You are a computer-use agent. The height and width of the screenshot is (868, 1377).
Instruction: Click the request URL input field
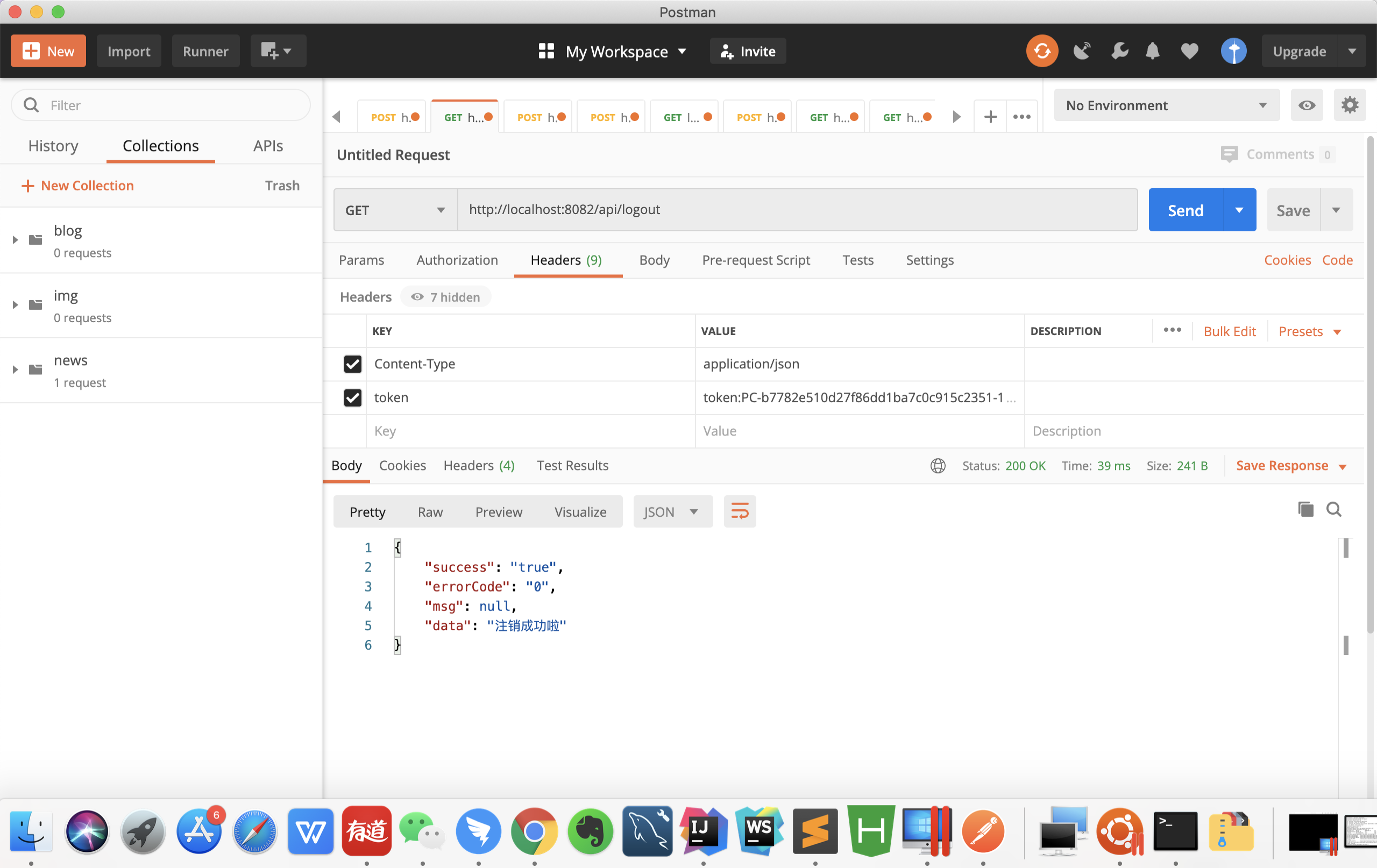click(797, 210)
